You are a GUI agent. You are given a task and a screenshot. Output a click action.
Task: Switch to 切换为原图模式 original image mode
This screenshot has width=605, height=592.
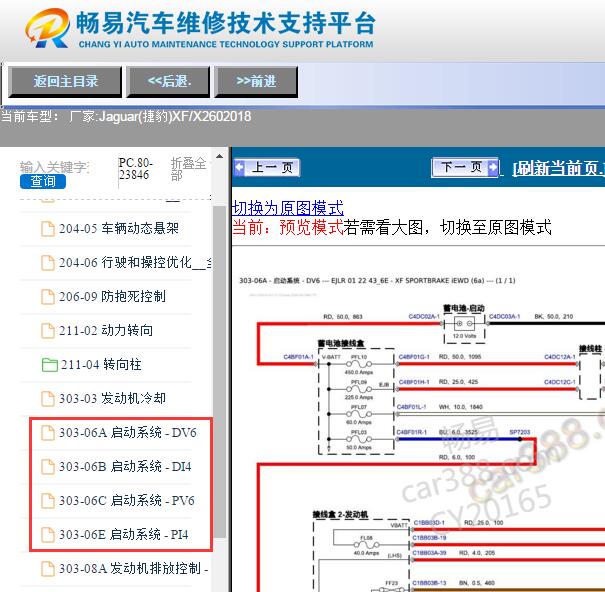(x=287, y=208)
